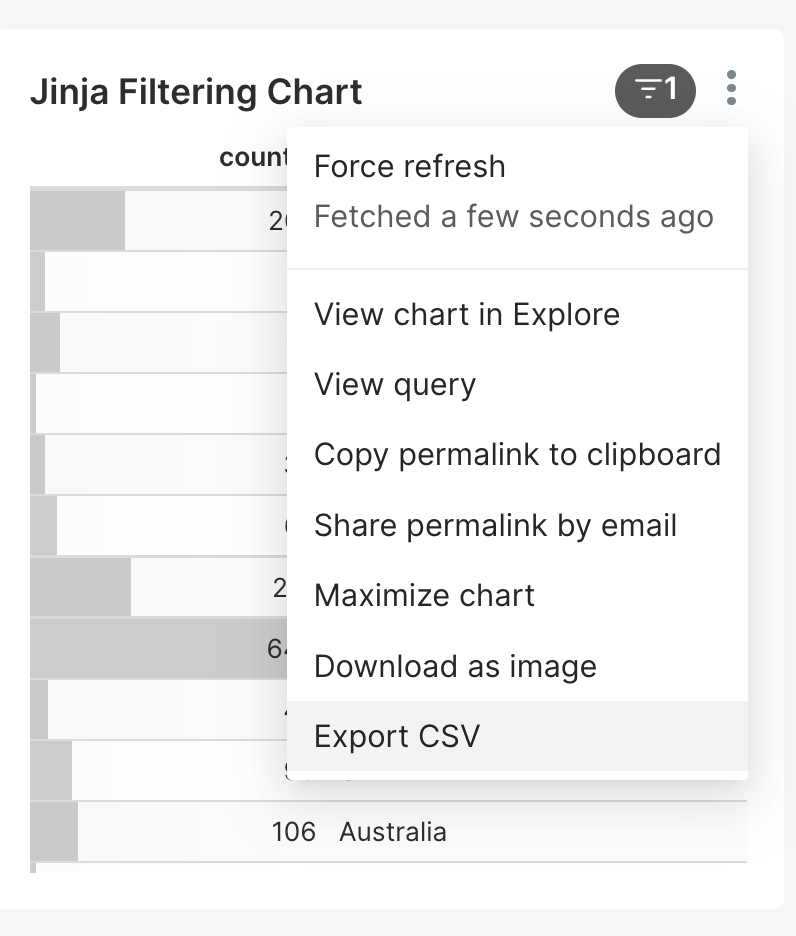The width and height of the screenshot is (796, 936).
Task: Copy permalink to clipboard
Action: tap(517, 454)
